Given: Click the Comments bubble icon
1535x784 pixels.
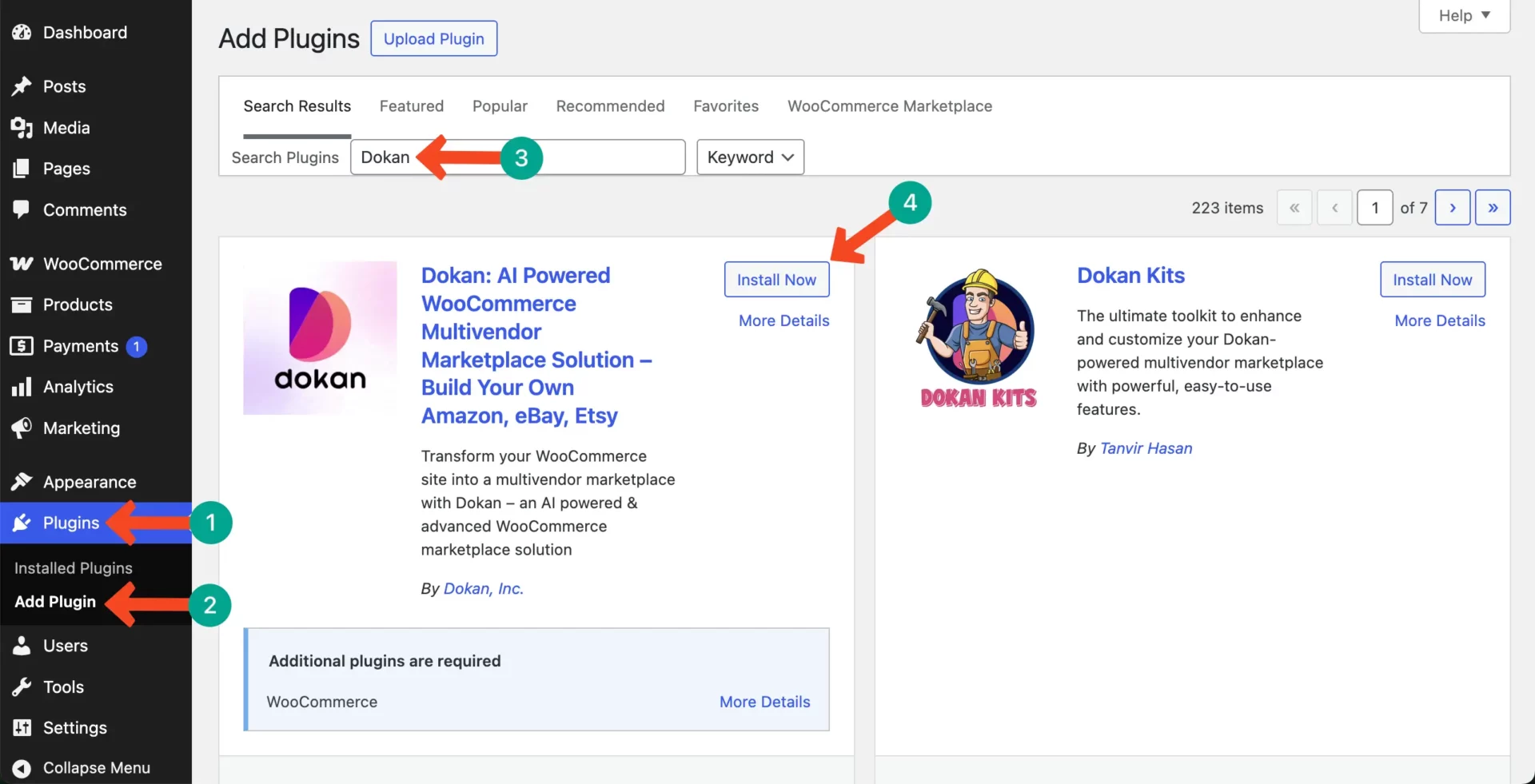Looking at the screenshot, I should [x=22, y=210].
